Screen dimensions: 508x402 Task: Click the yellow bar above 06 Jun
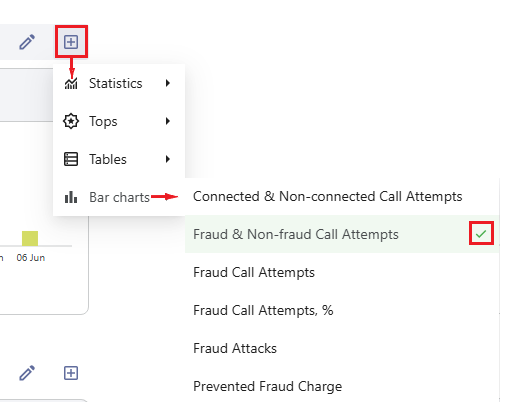(x=30, y=238)
